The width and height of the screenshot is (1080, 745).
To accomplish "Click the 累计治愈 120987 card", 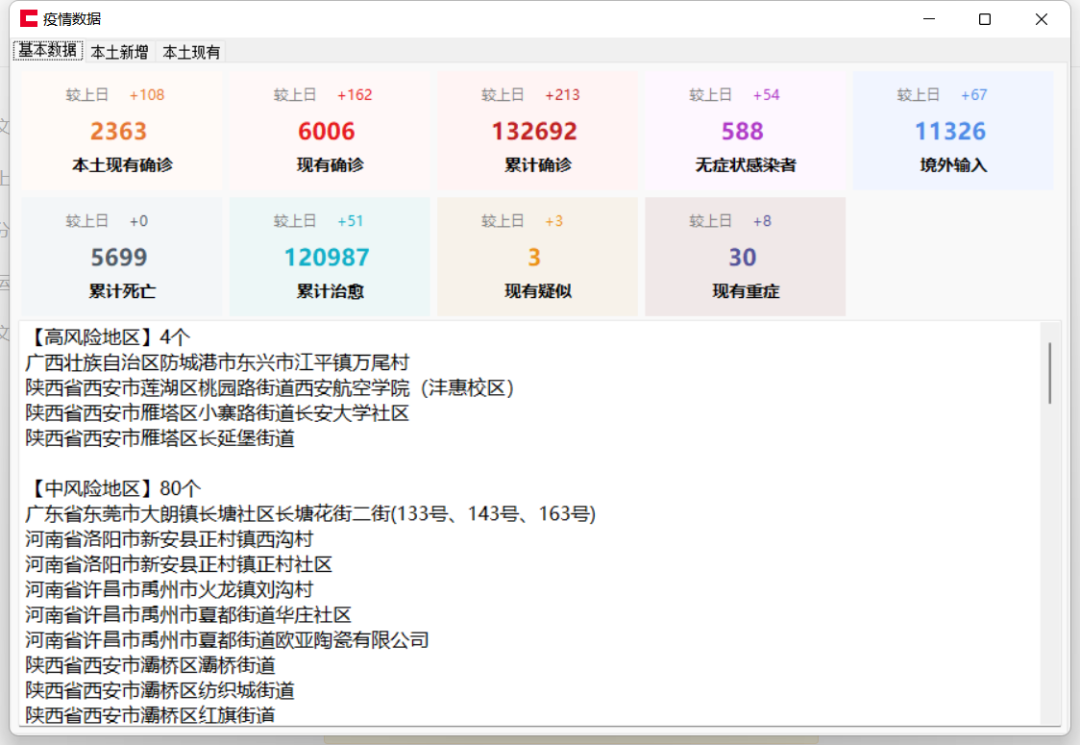I will click(x=329, y=257).
